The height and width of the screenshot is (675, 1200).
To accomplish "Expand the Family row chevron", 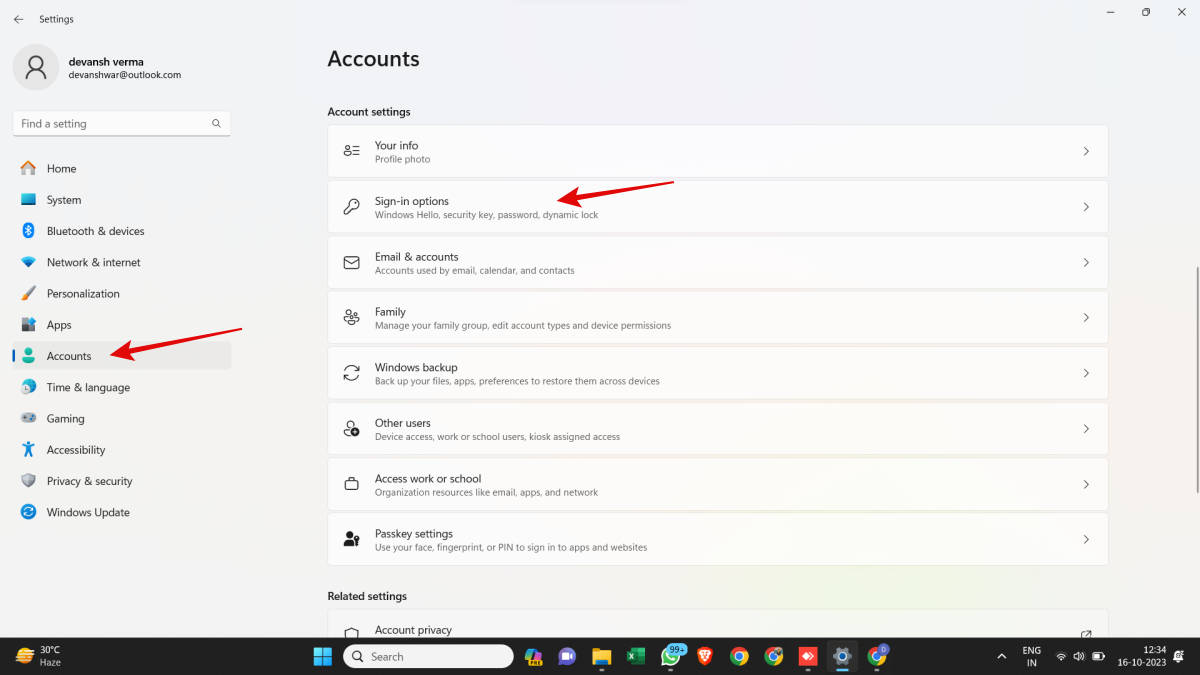I will click(x=1086, y=318).
